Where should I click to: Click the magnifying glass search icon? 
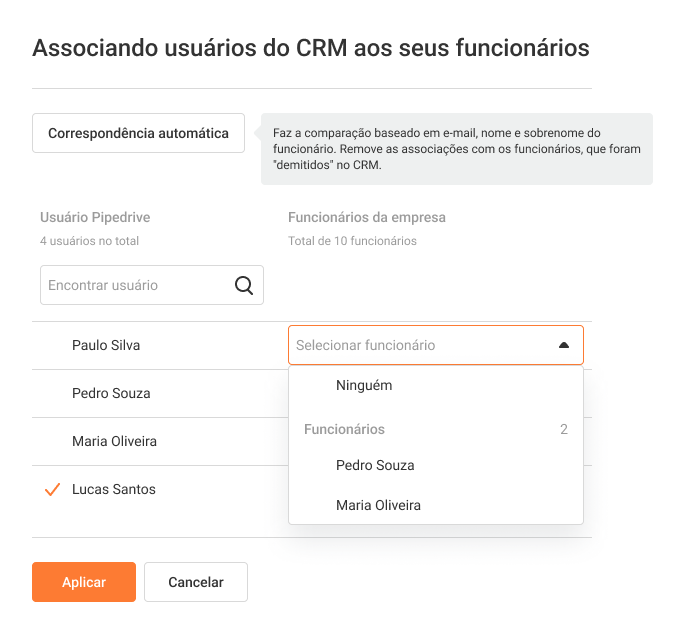(x=244, y=285)
